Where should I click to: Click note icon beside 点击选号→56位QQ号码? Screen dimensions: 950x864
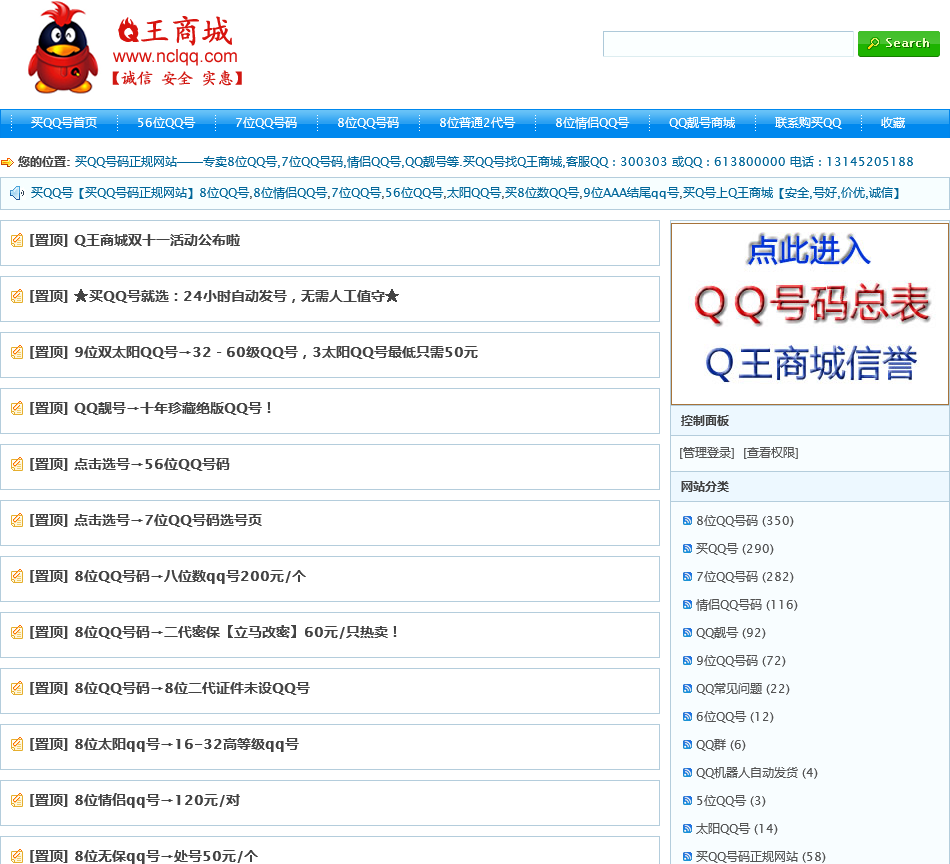(17, 464)
